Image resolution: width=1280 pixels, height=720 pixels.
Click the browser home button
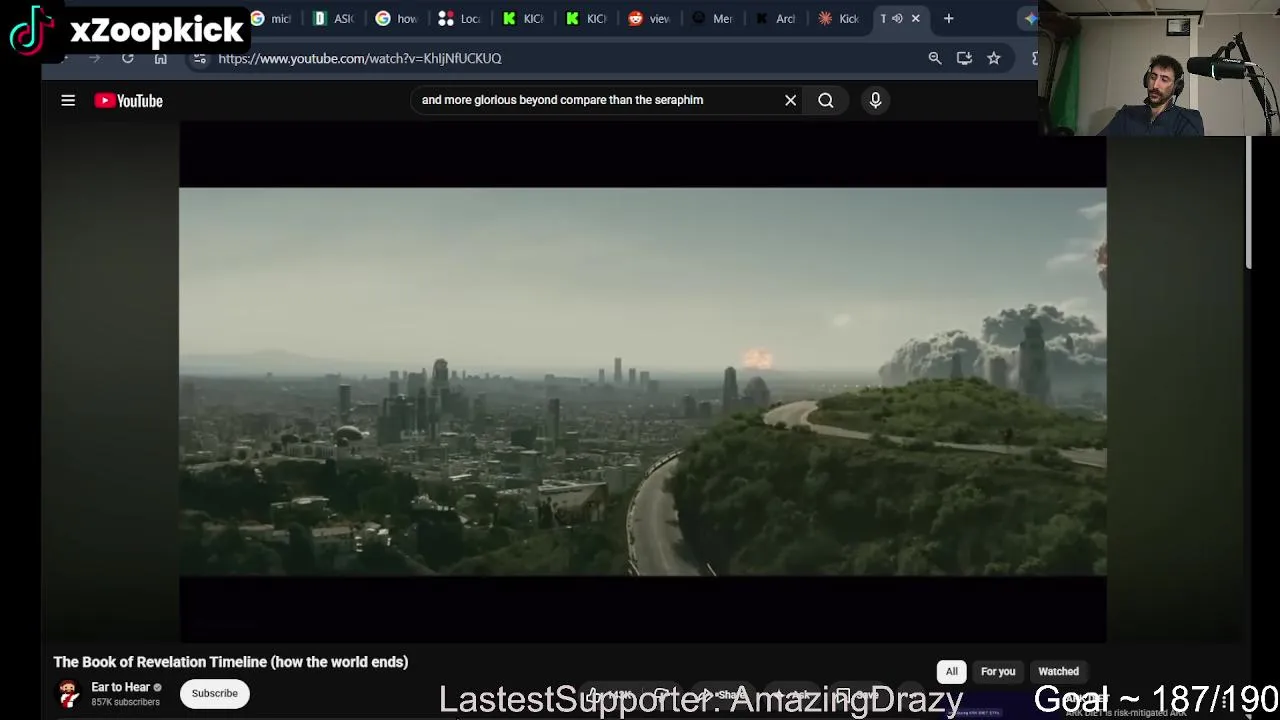[x=161, y=58]
